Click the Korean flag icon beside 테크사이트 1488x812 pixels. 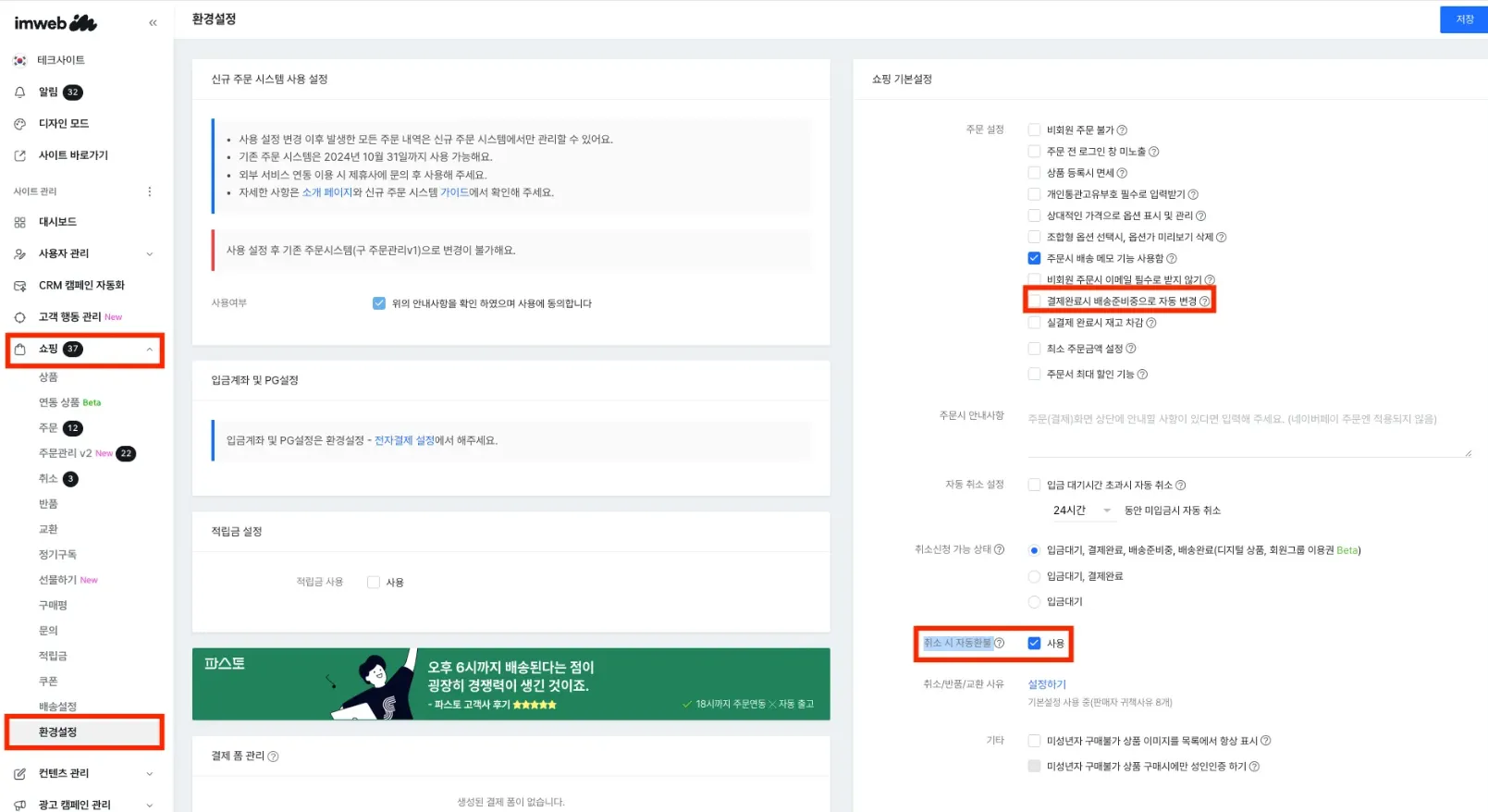[19, 60]
